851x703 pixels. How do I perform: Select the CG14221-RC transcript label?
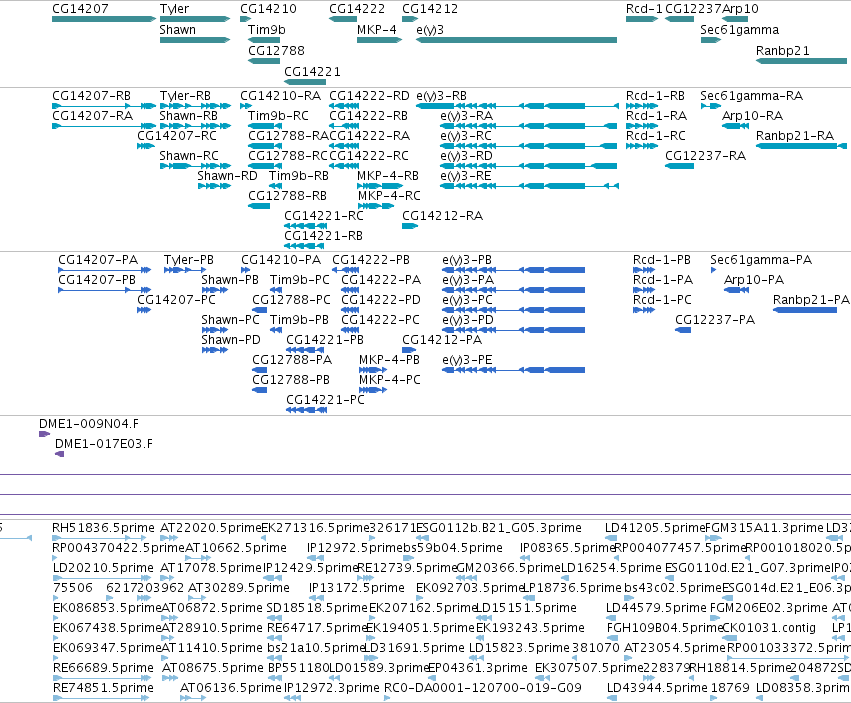point(324,216)
